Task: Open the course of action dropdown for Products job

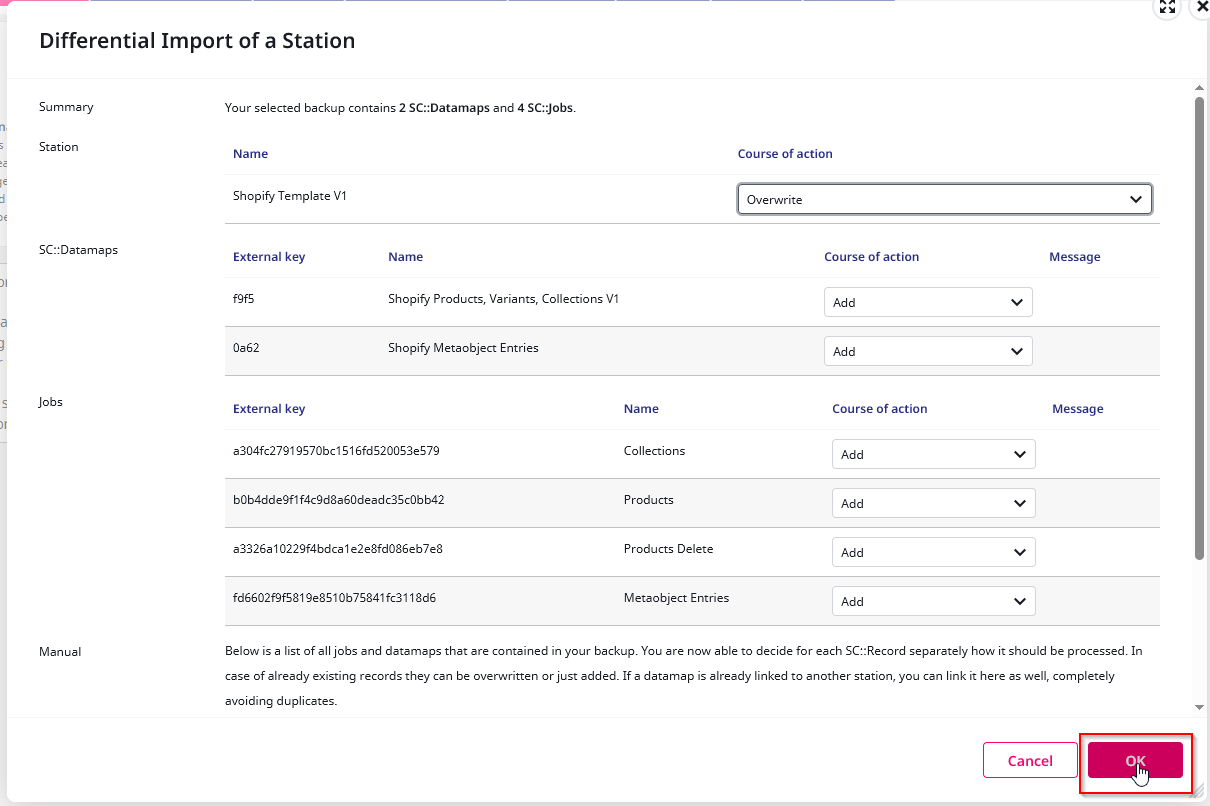Action: 933,503
